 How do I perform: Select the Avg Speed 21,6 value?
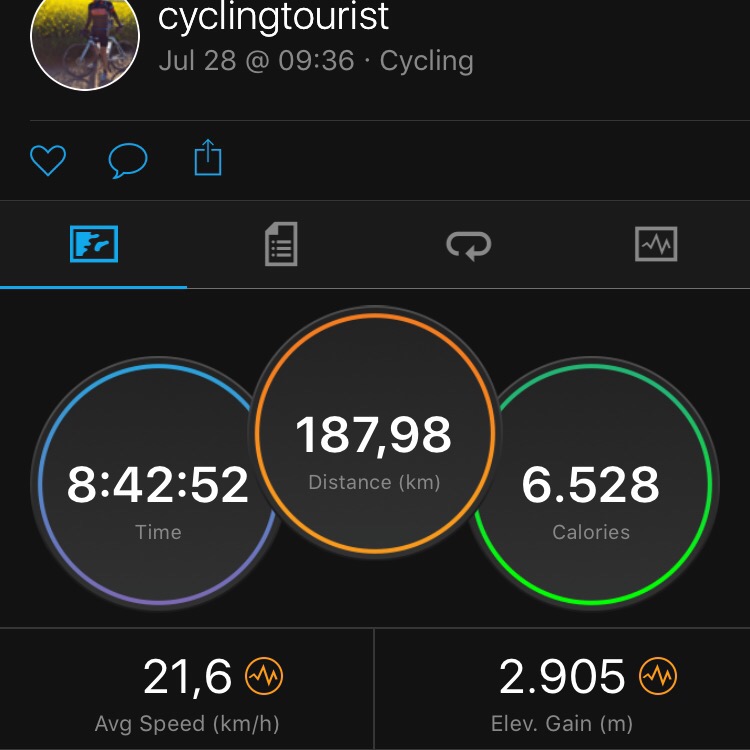click(x=188, y=678)
